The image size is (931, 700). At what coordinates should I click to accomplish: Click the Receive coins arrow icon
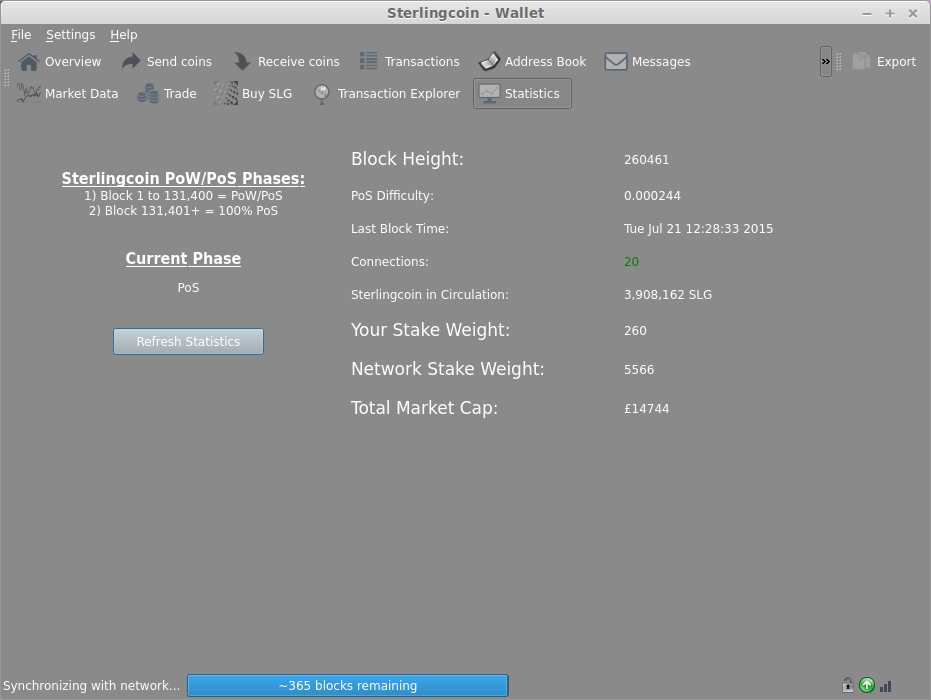[242, 62]
